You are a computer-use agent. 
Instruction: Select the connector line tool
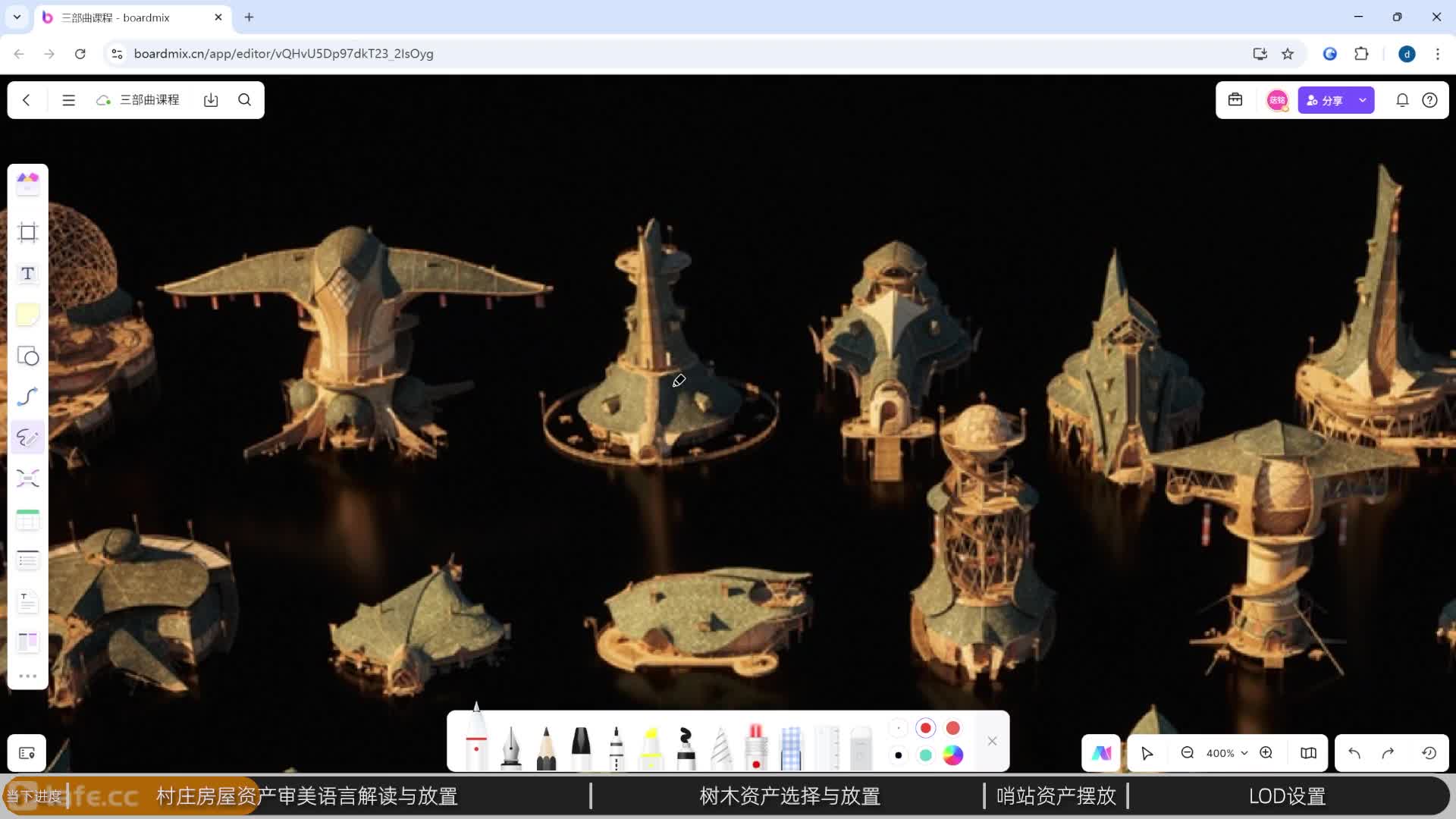pos(28,397)
